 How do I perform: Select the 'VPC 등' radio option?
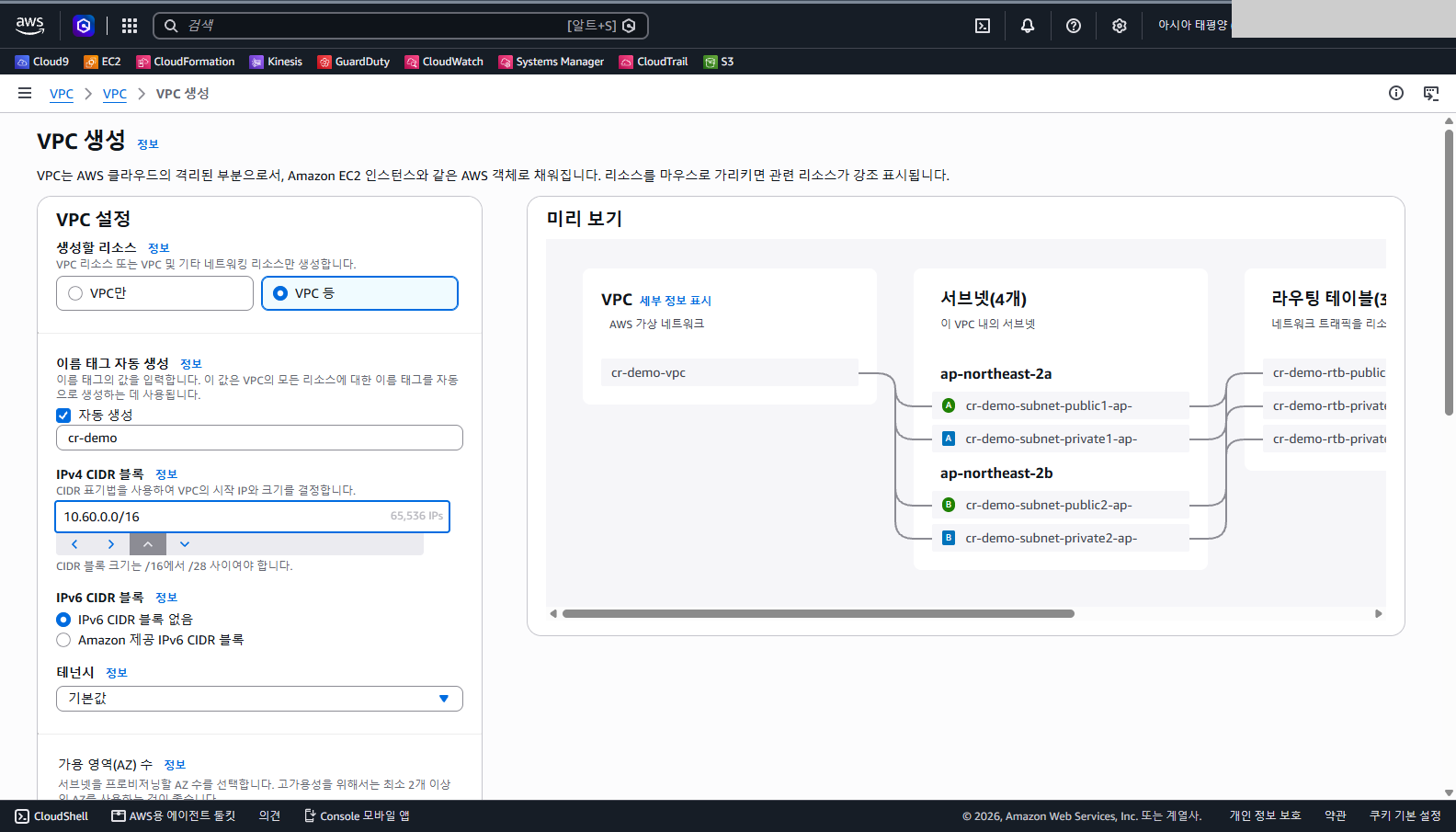tap(359, 293)
